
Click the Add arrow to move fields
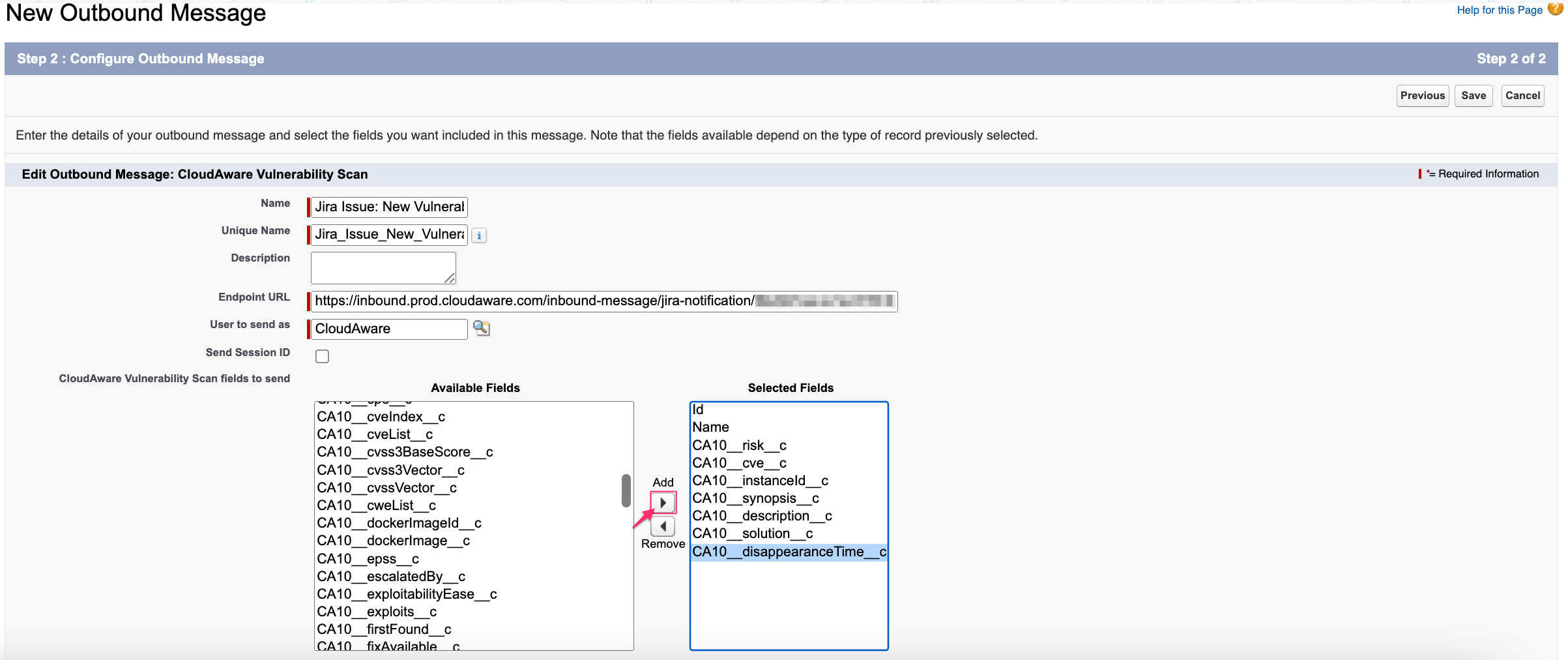[663, 502]
